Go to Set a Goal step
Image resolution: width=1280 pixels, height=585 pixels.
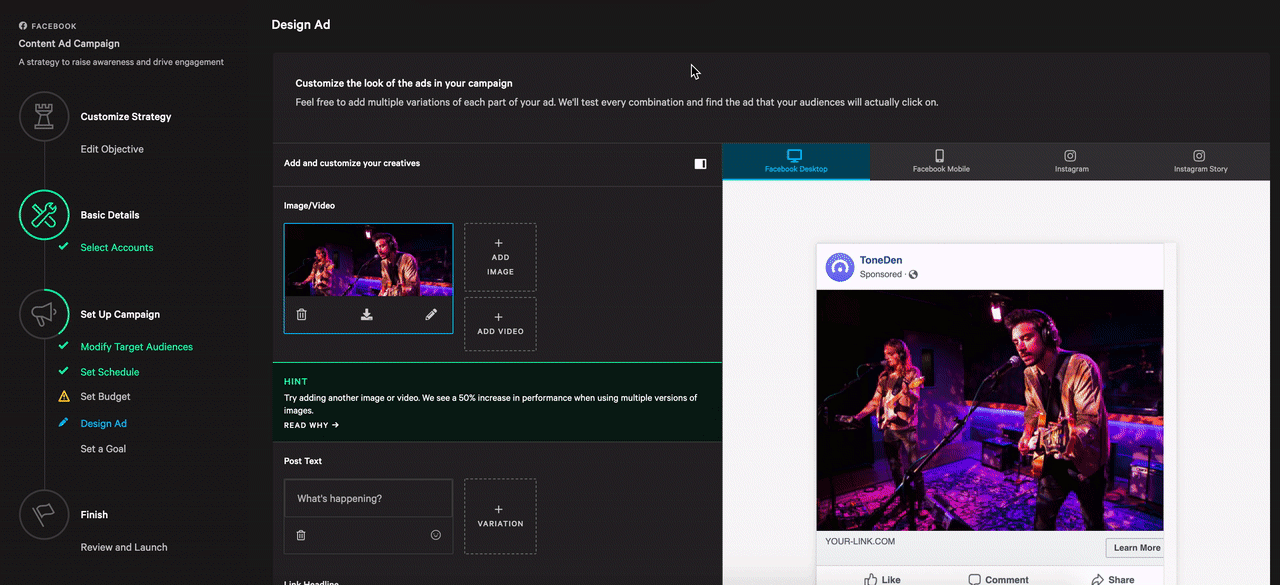click(x=104, y=449)
